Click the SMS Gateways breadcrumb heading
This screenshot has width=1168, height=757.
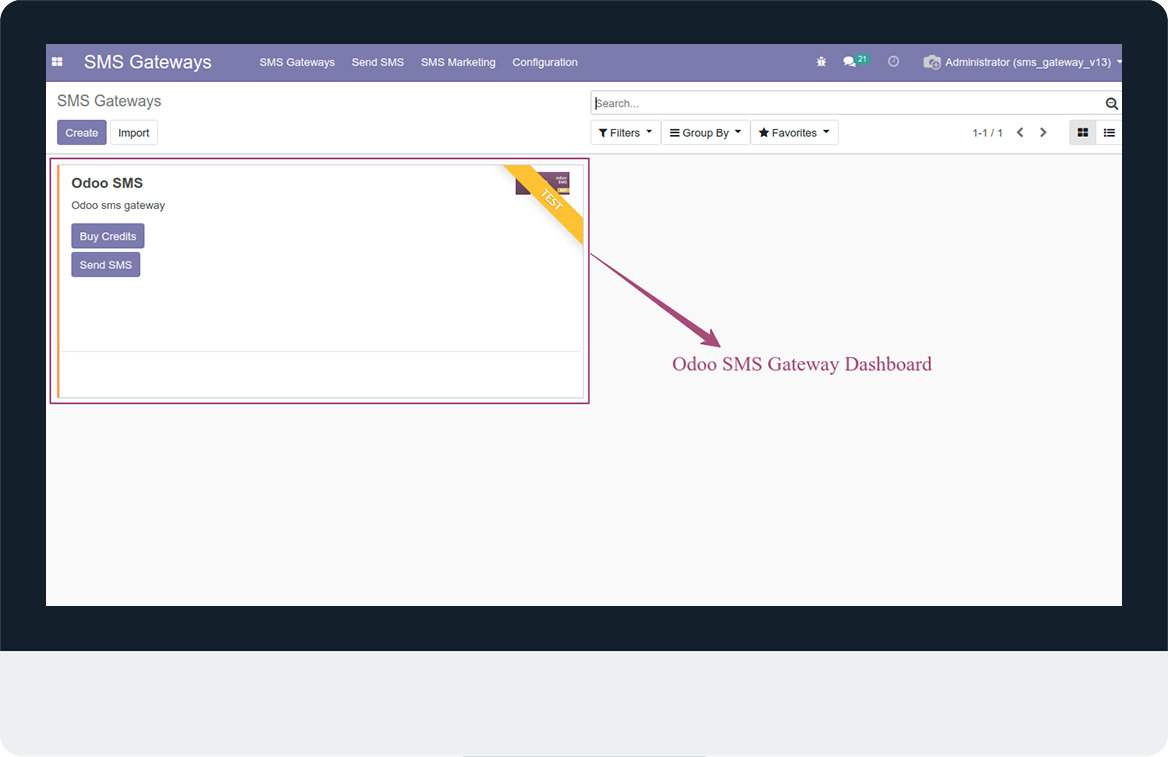pyautogui.click(x=110, y=101)
